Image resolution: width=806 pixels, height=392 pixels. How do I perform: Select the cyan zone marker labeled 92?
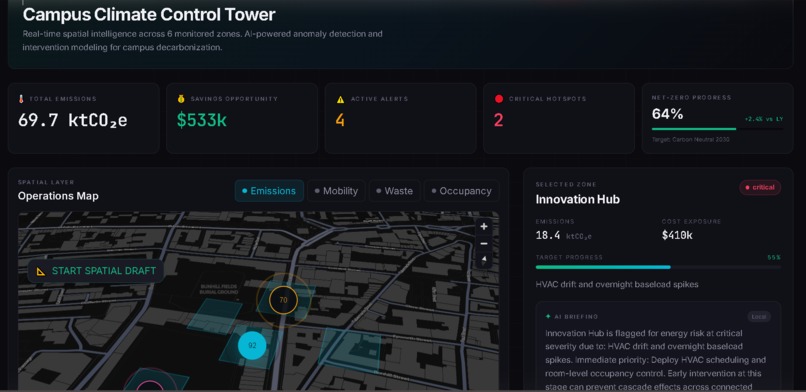[x=252, y=346]
